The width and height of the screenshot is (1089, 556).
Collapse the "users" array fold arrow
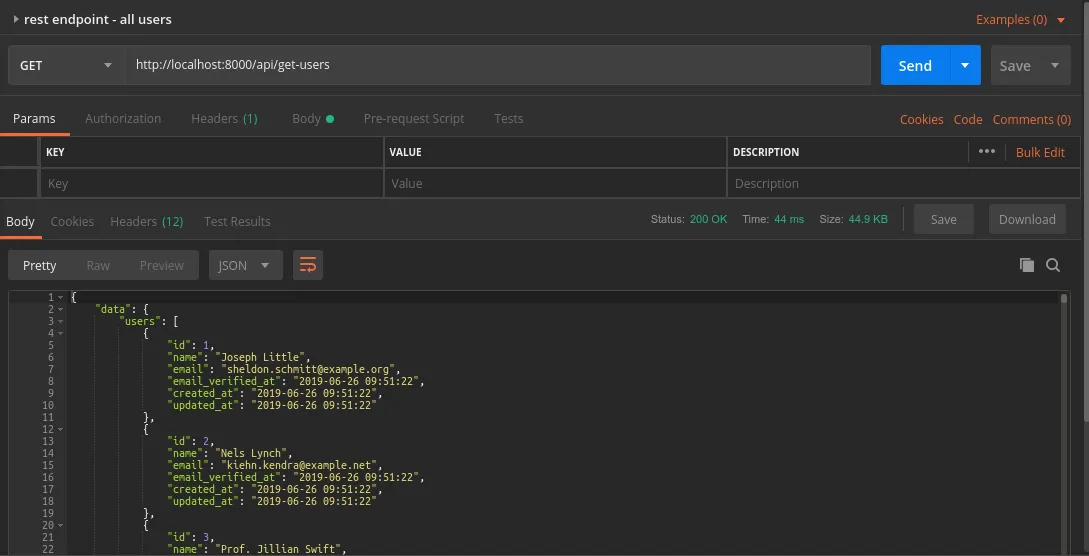62,321
